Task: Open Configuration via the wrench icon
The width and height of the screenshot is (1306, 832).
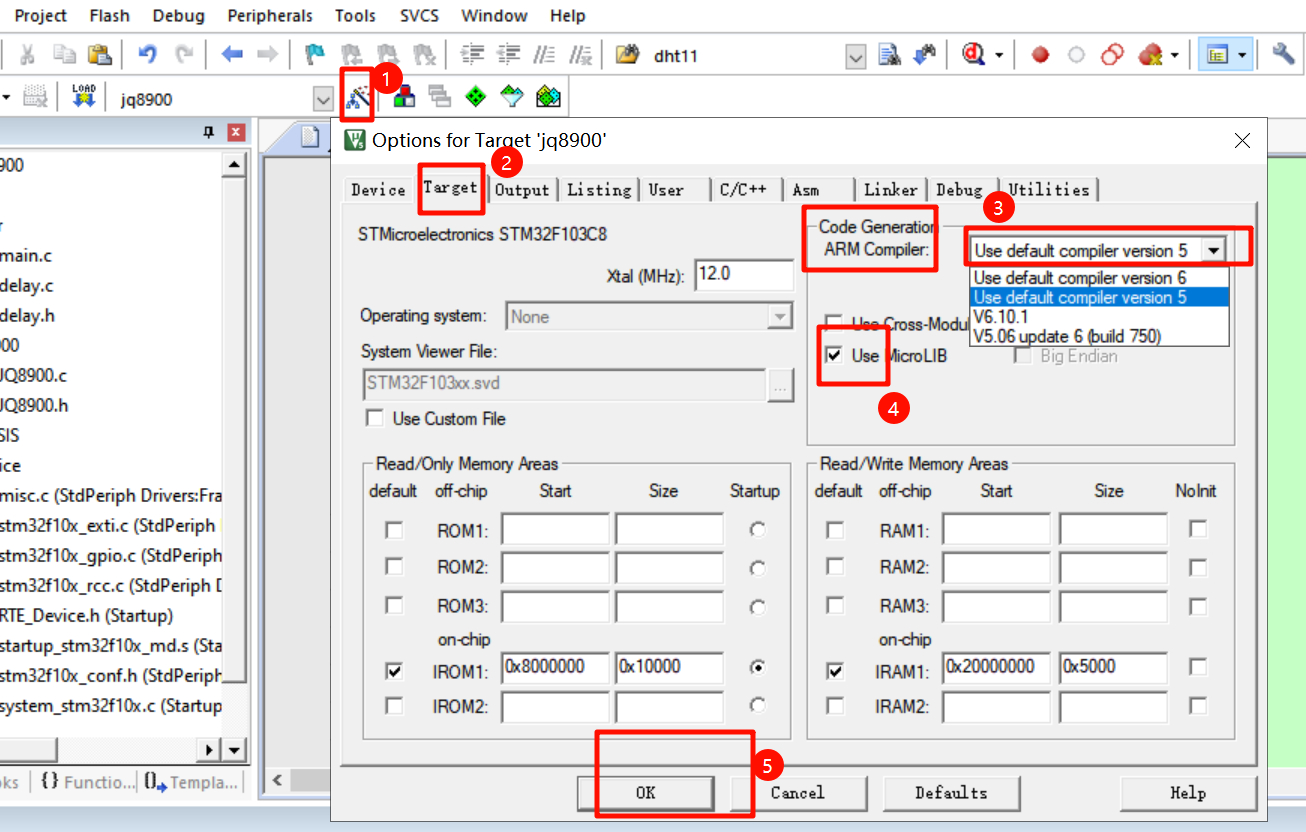Action: tap(1283, 55)
